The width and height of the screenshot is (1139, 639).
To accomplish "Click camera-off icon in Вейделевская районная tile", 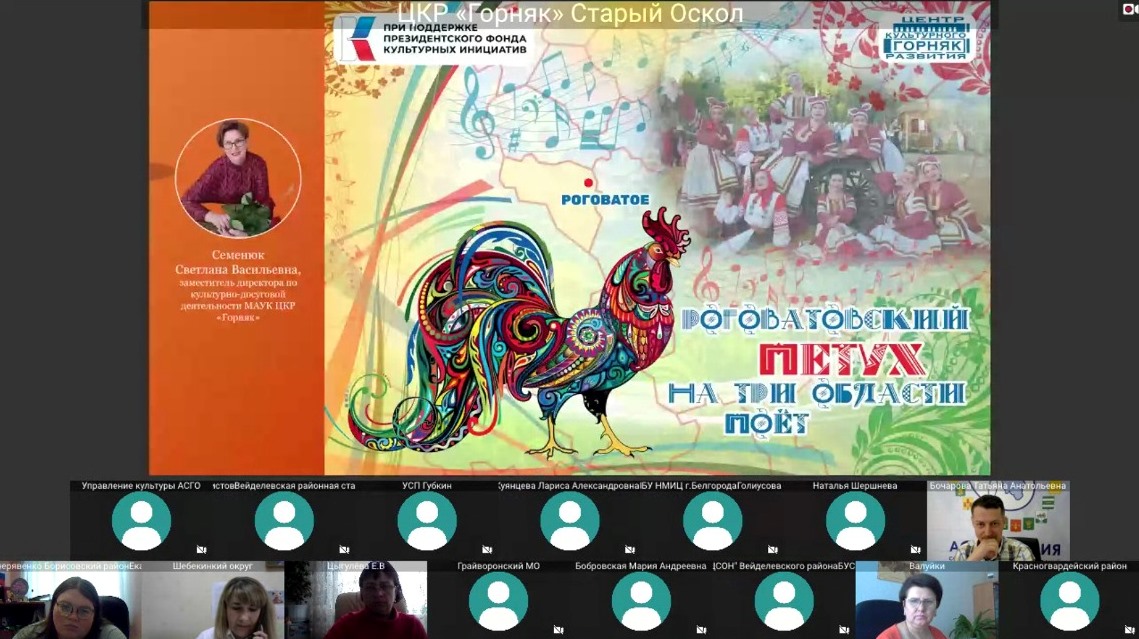I will (x=344, y=550).
